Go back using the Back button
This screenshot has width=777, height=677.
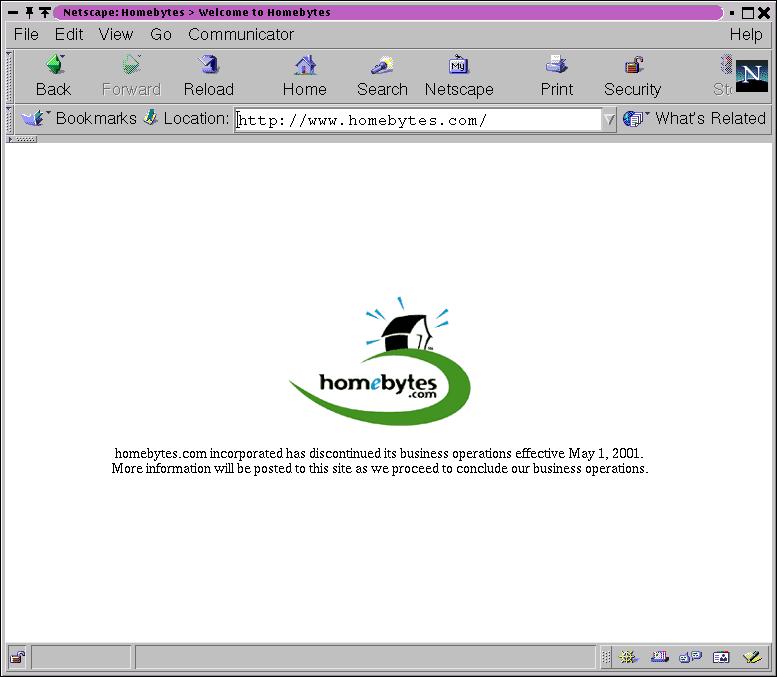point(54,76)
